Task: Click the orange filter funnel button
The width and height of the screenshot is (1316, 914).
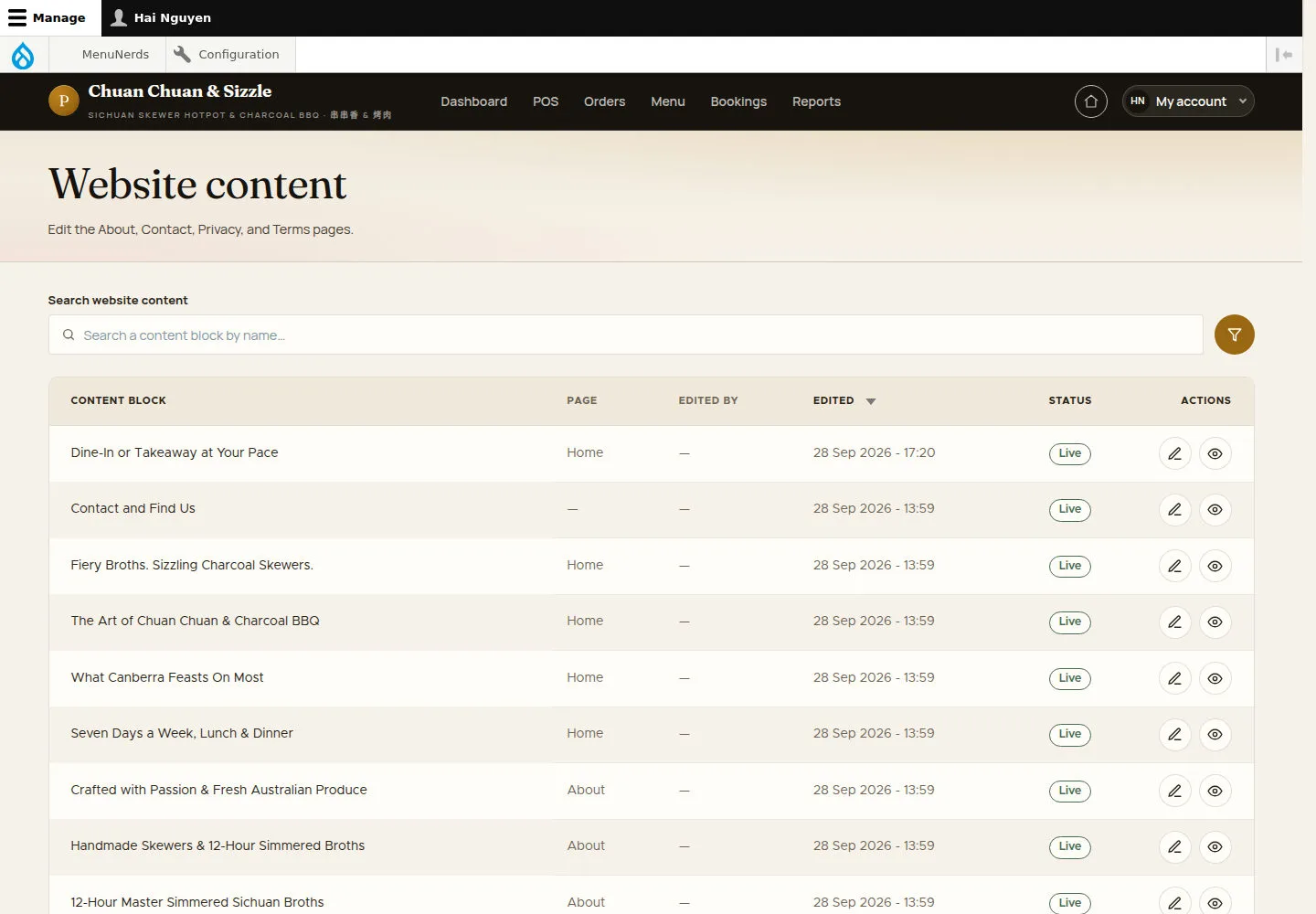Action: 1234,335
